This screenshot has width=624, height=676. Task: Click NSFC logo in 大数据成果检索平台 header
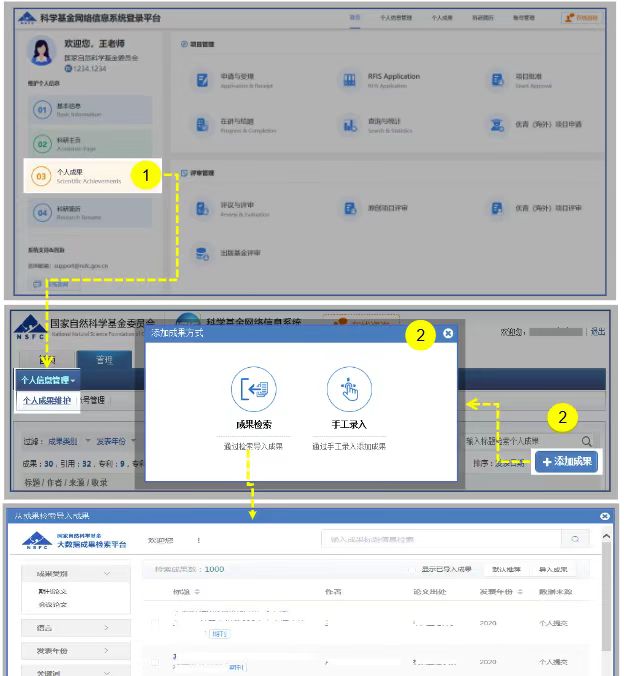[37, 540]
